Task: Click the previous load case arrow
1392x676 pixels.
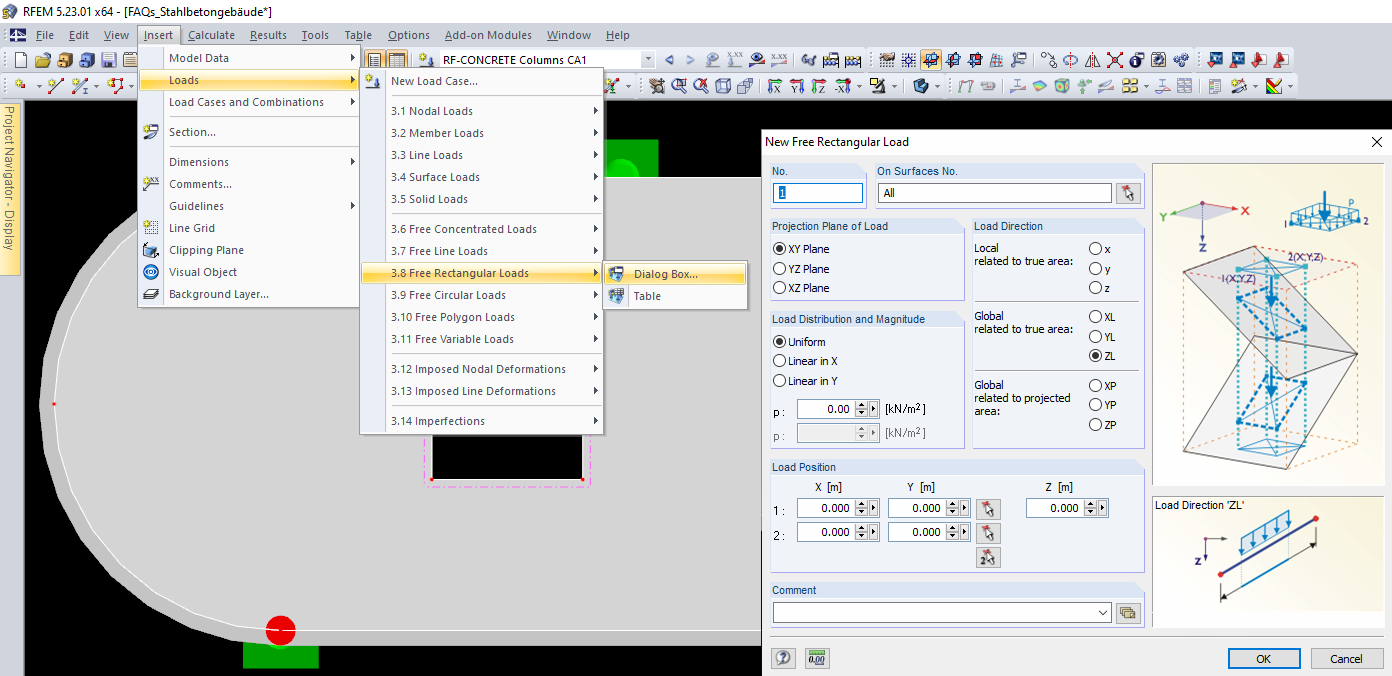Action: tap(669, 60)
